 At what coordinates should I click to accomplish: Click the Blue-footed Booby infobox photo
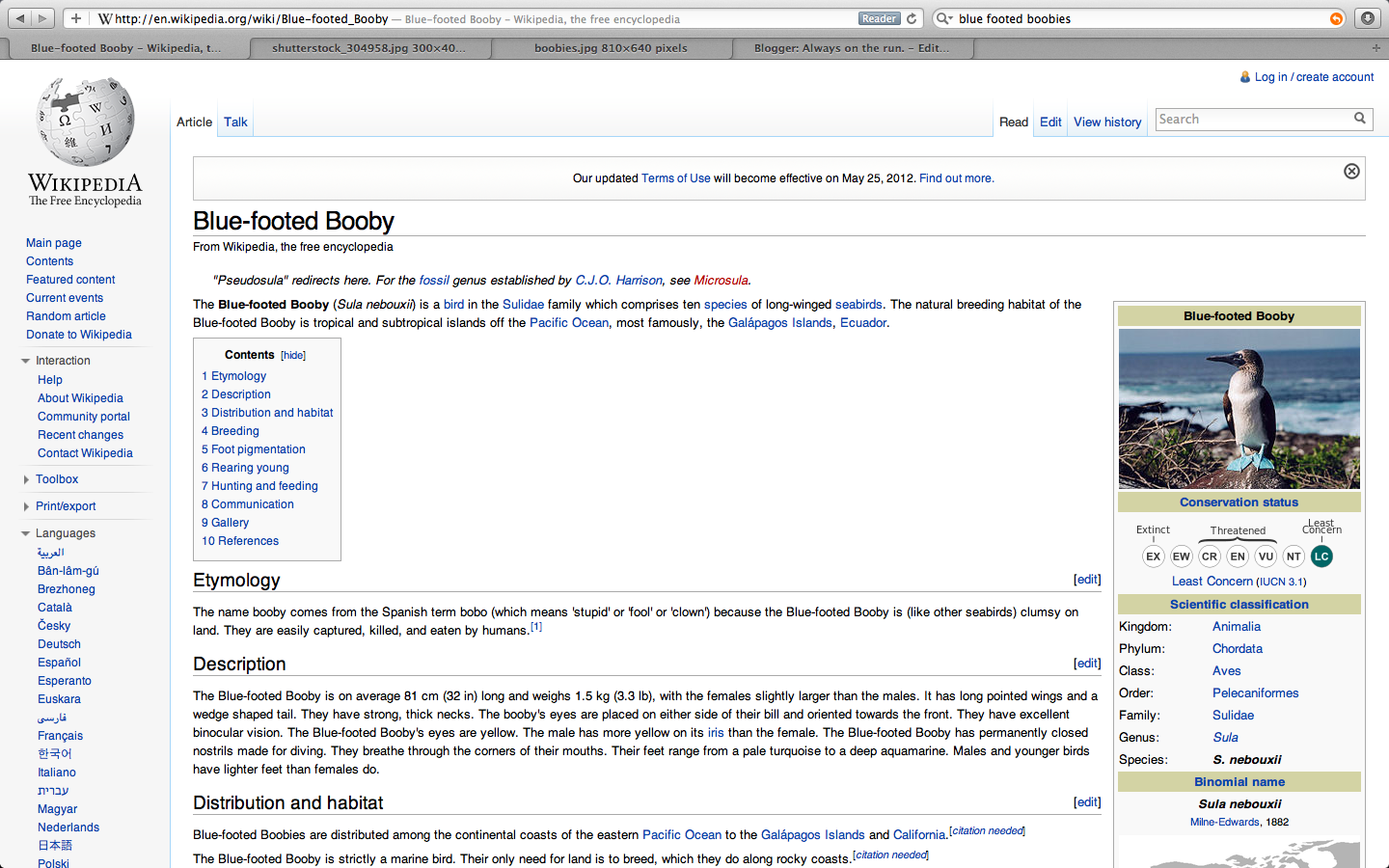(x=1239, y=409)
